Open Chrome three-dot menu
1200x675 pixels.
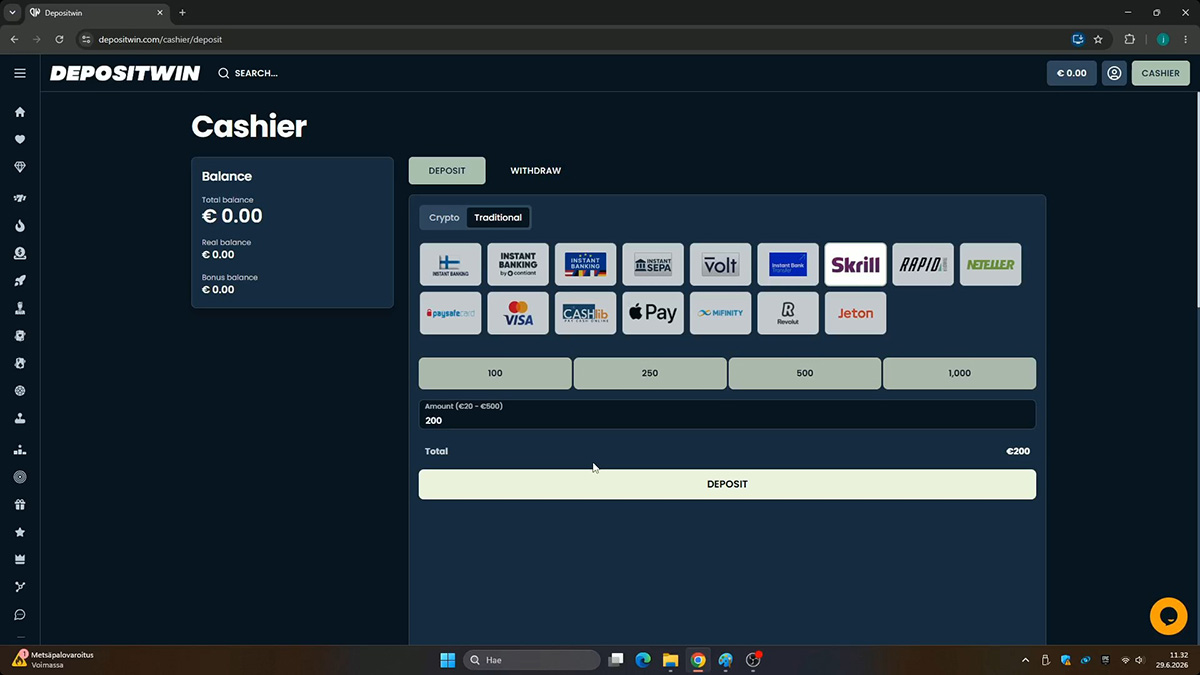coord(1185,40)
